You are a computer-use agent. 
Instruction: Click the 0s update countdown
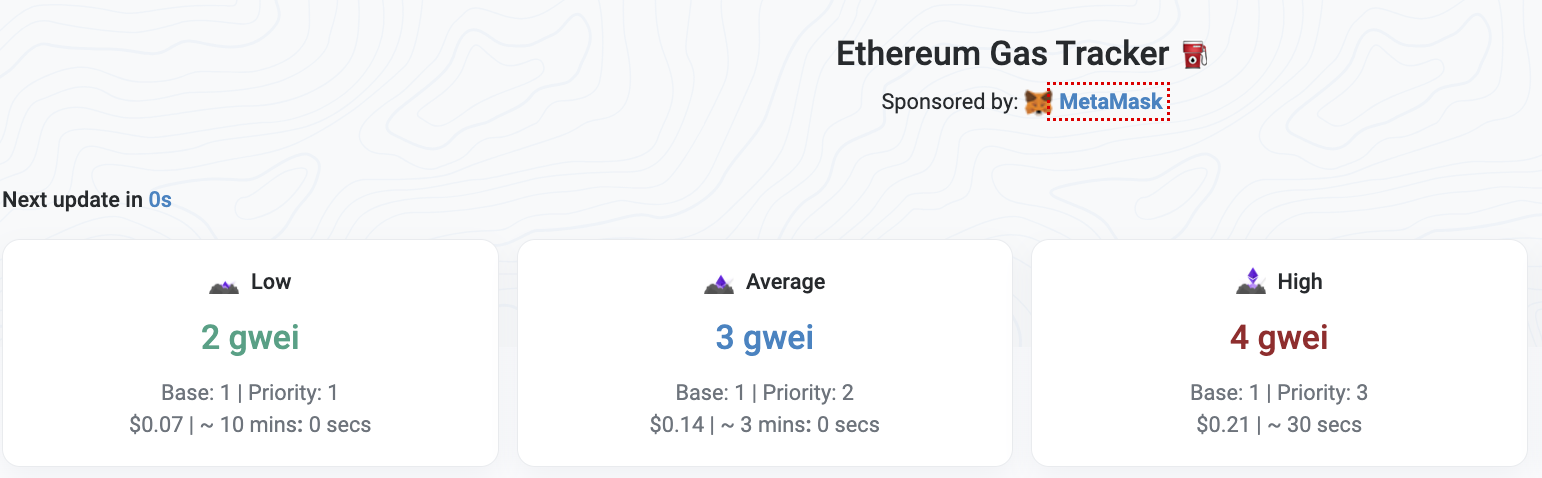tap(160, 200)
